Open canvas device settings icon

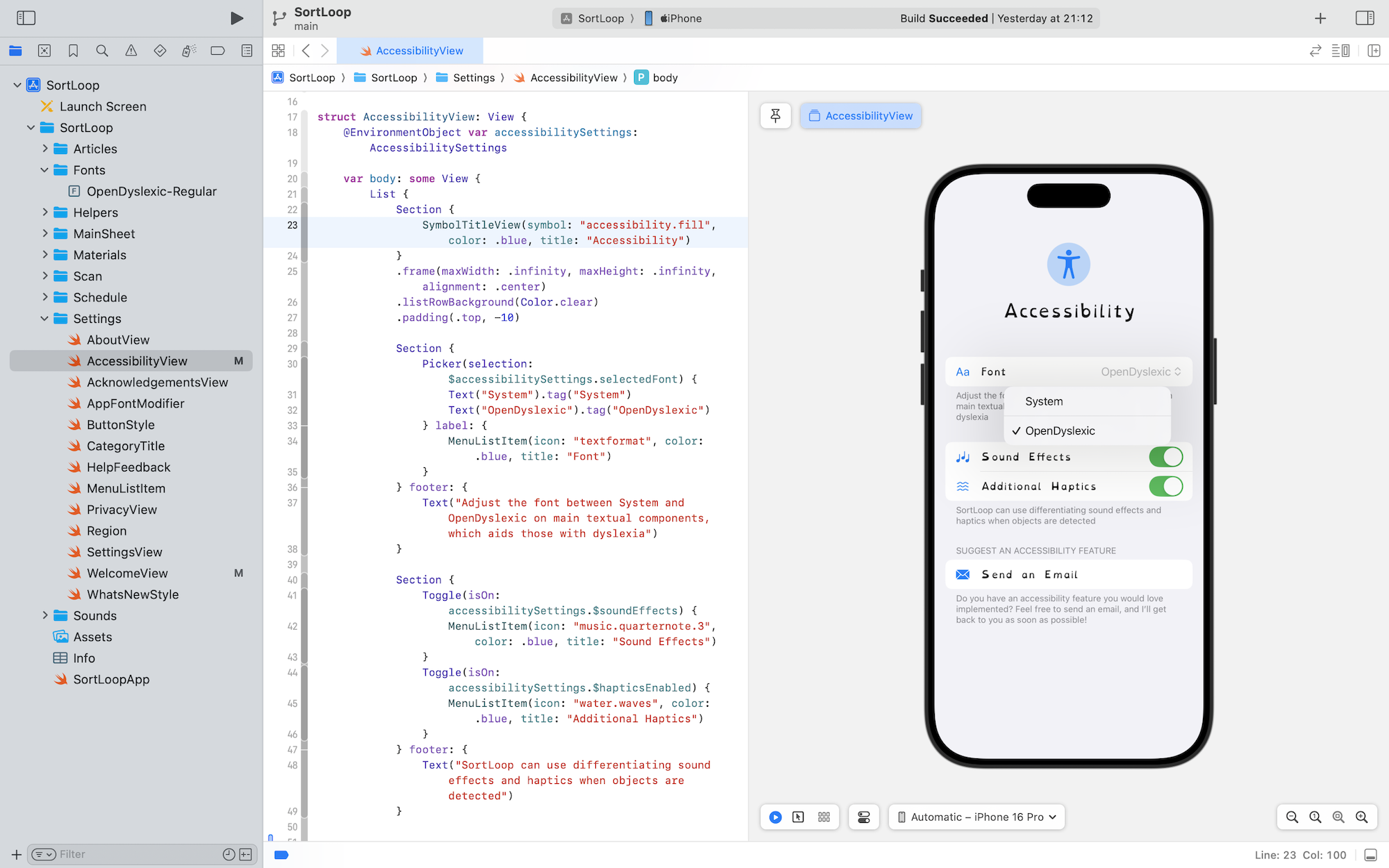(864, 817)
